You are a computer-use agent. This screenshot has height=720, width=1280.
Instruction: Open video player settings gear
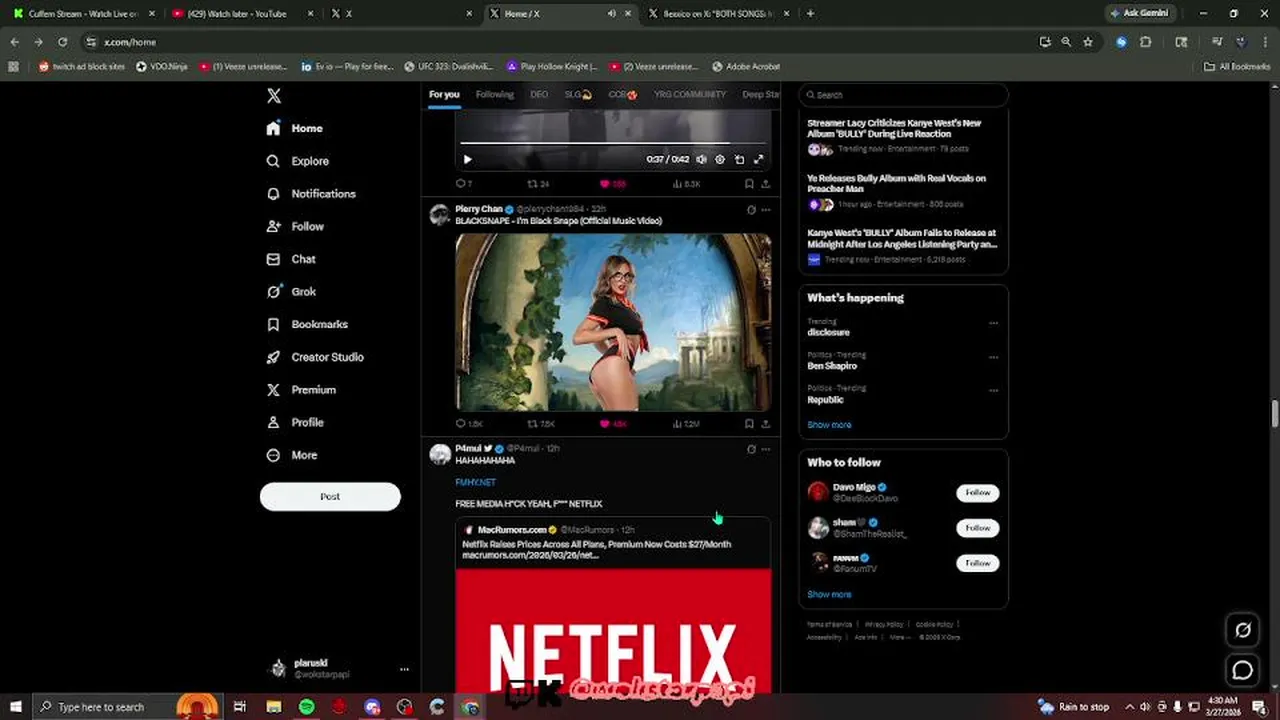720,159
